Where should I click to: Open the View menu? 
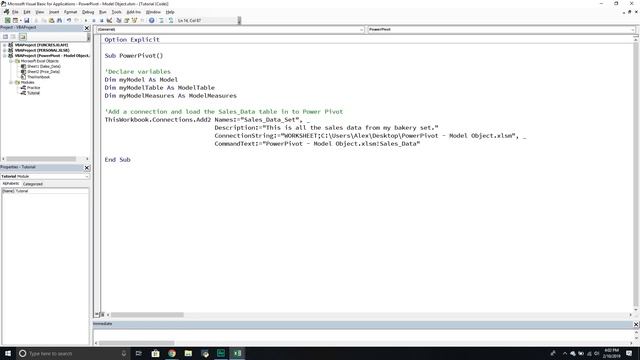pos(40,12)
